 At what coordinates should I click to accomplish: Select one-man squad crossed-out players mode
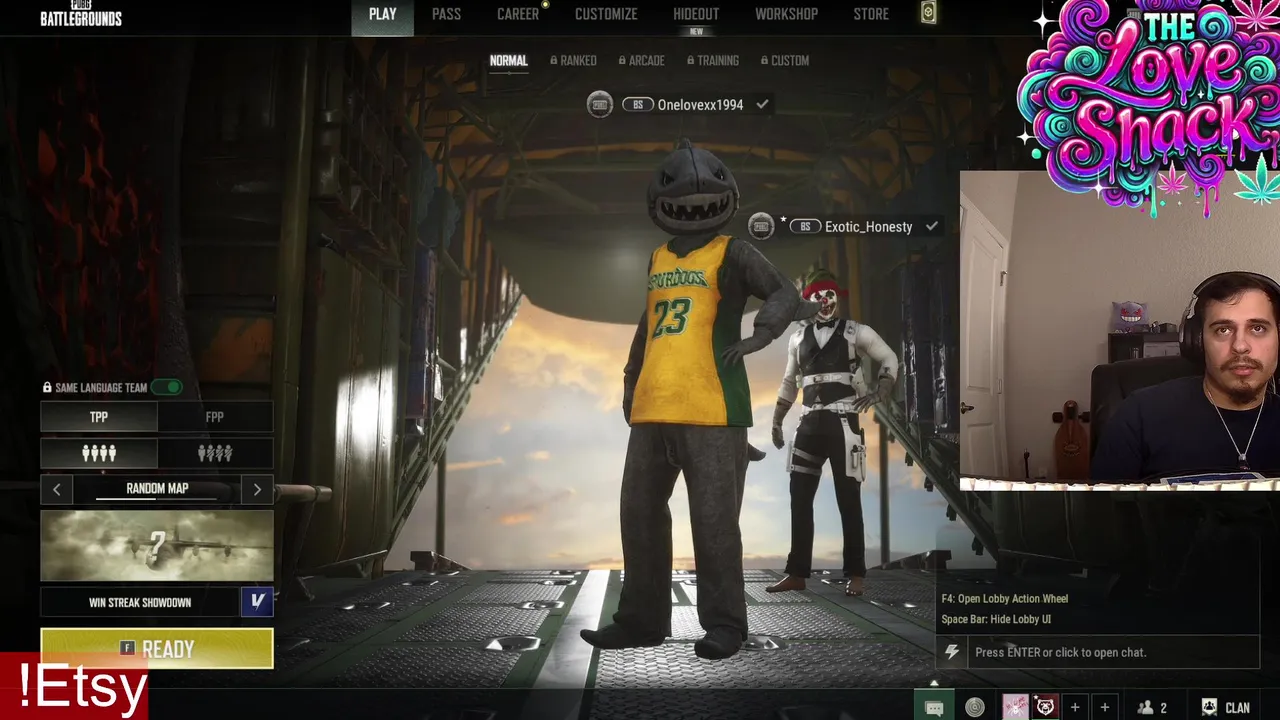[215, 453]
